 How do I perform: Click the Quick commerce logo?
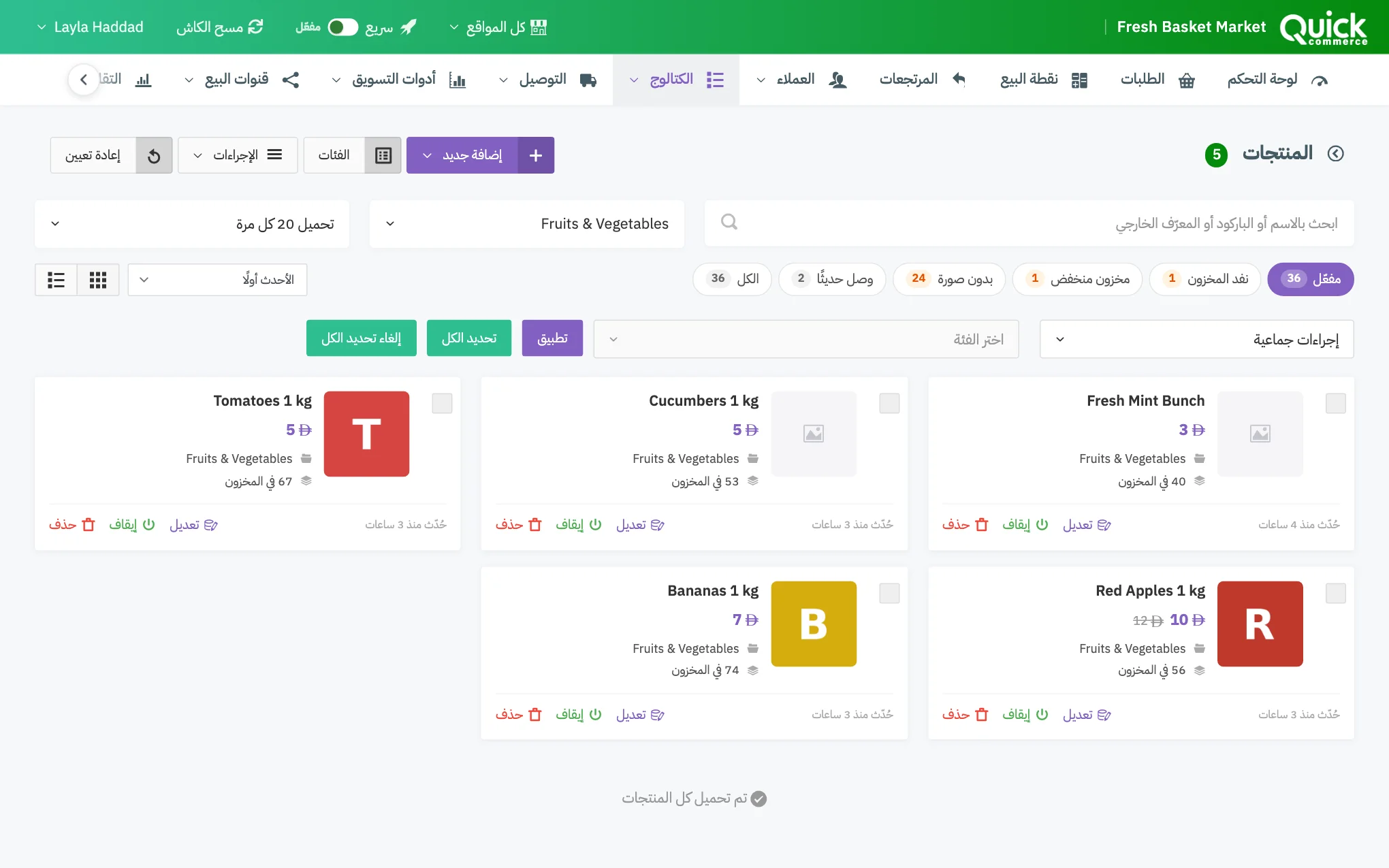click(x=1323, y=27)
